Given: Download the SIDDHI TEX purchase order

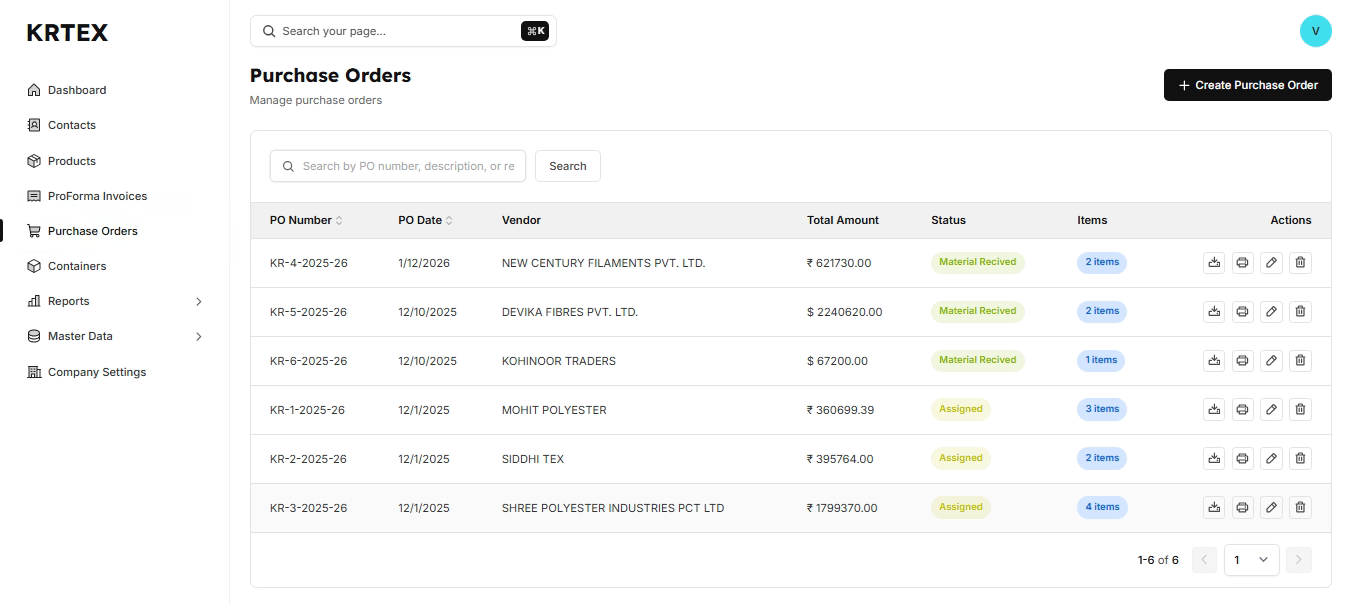Looking at the screenshot, I should 1213,459.
